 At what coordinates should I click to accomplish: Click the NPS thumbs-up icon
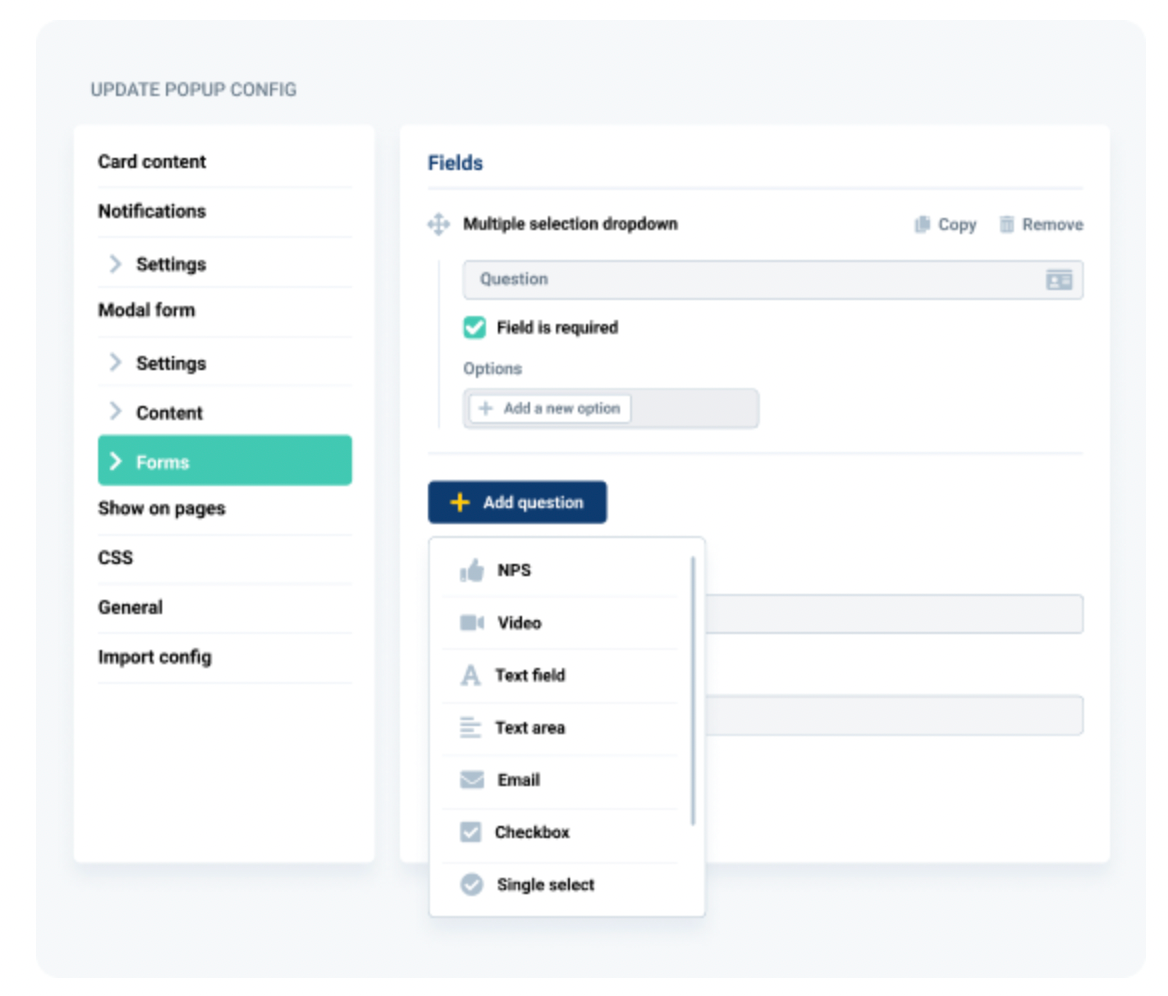click(x=472, y=571)
